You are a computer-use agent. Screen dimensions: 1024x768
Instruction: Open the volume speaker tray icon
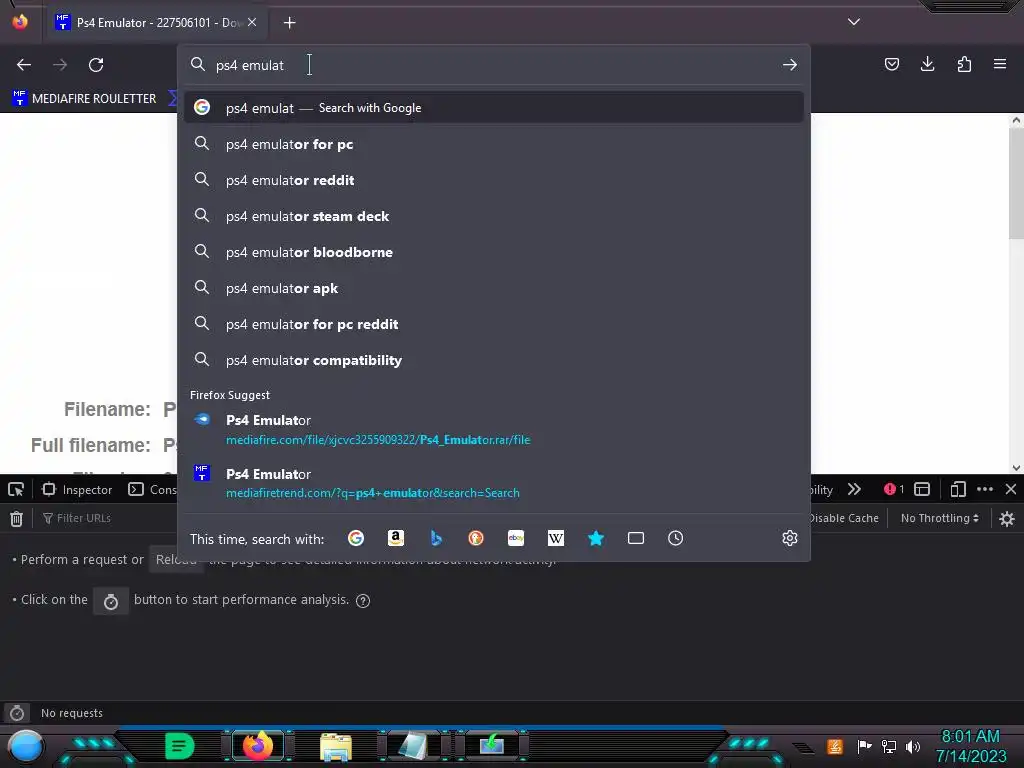(912, 746)
